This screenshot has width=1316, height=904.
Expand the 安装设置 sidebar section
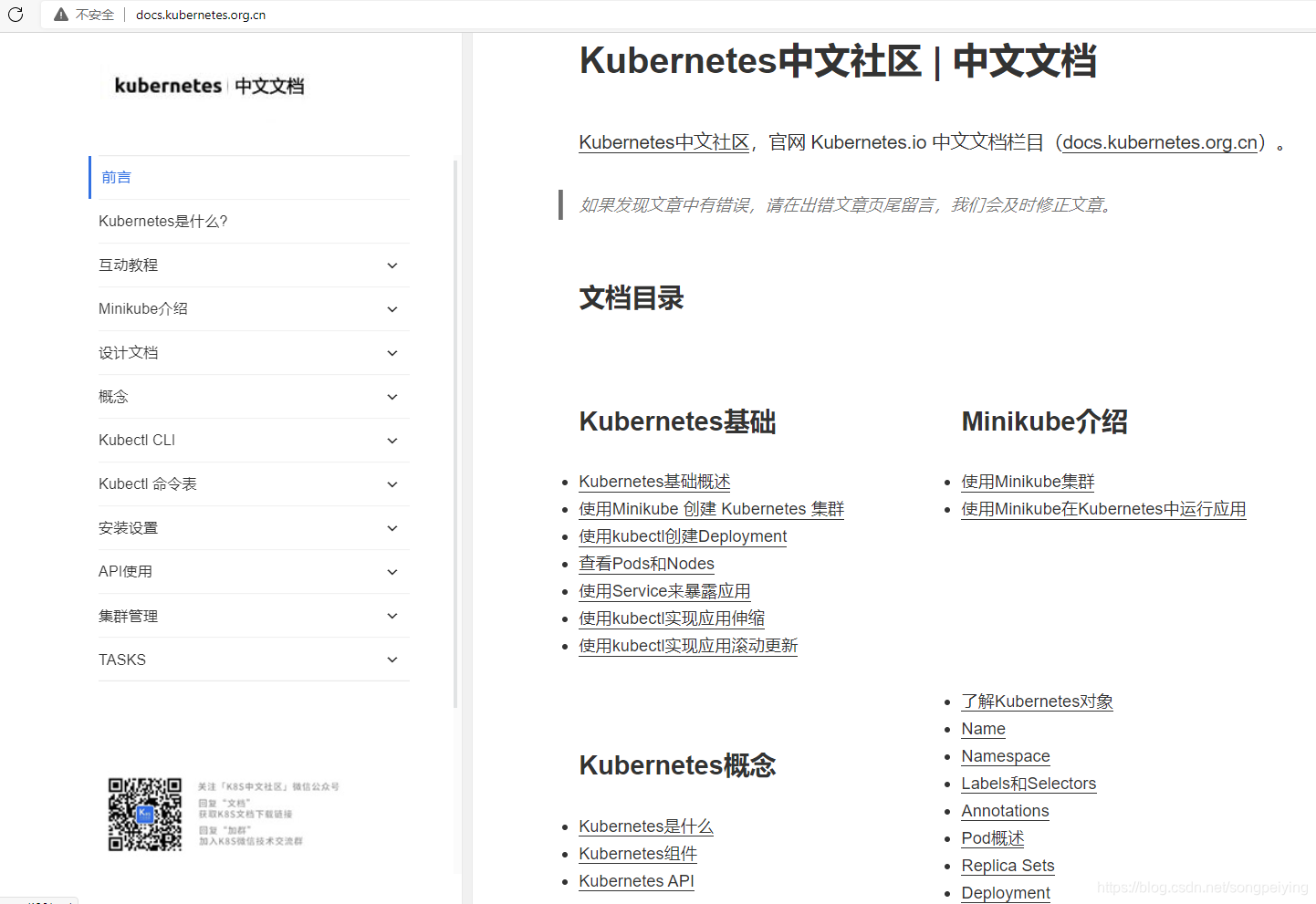click(392, 527)
